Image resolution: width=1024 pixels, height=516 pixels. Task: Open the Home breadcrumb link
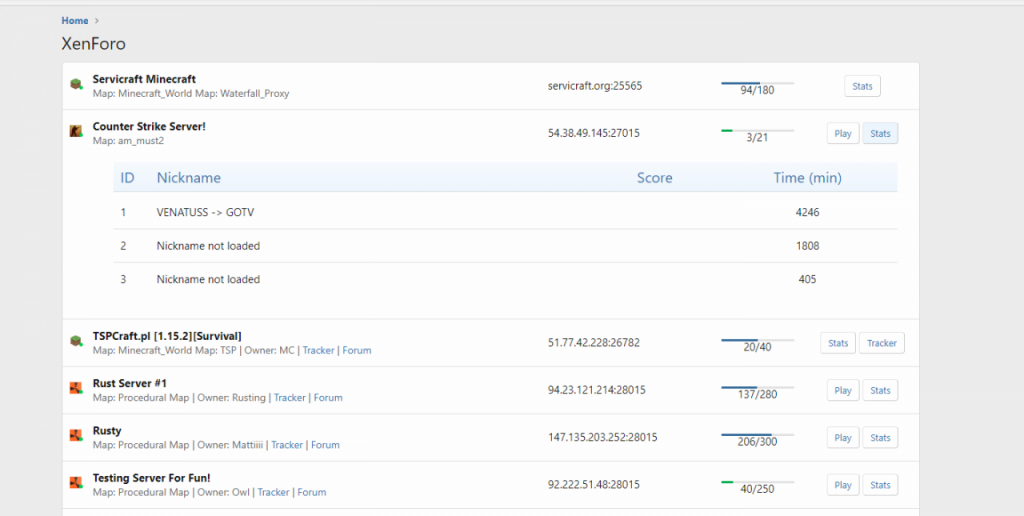coord(74,21)
